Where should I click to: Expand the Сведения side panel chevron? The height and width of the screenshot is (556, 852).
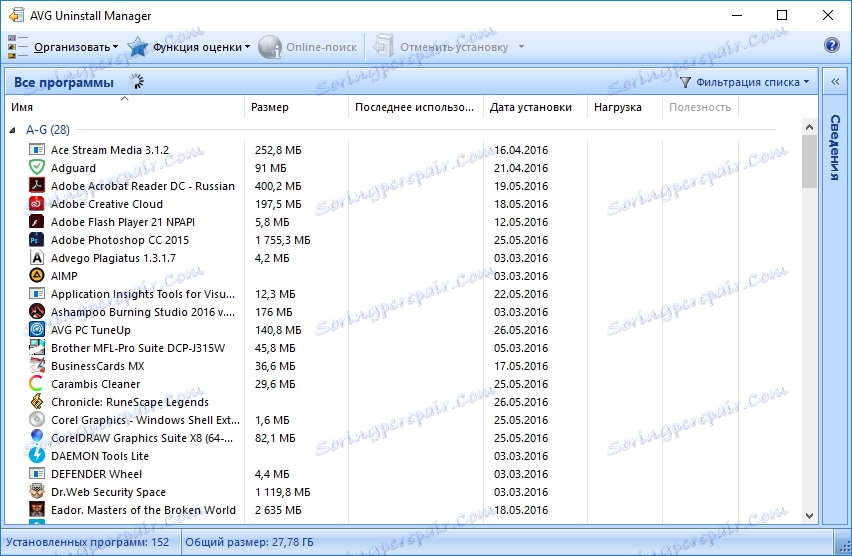coord(835,82)
